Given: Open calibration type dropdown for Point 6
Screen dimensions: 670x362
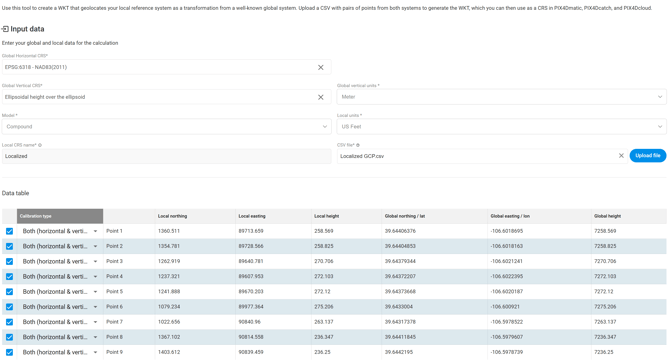Looking at the screenshot, I should pyautogui.click(x=60, y=307).
